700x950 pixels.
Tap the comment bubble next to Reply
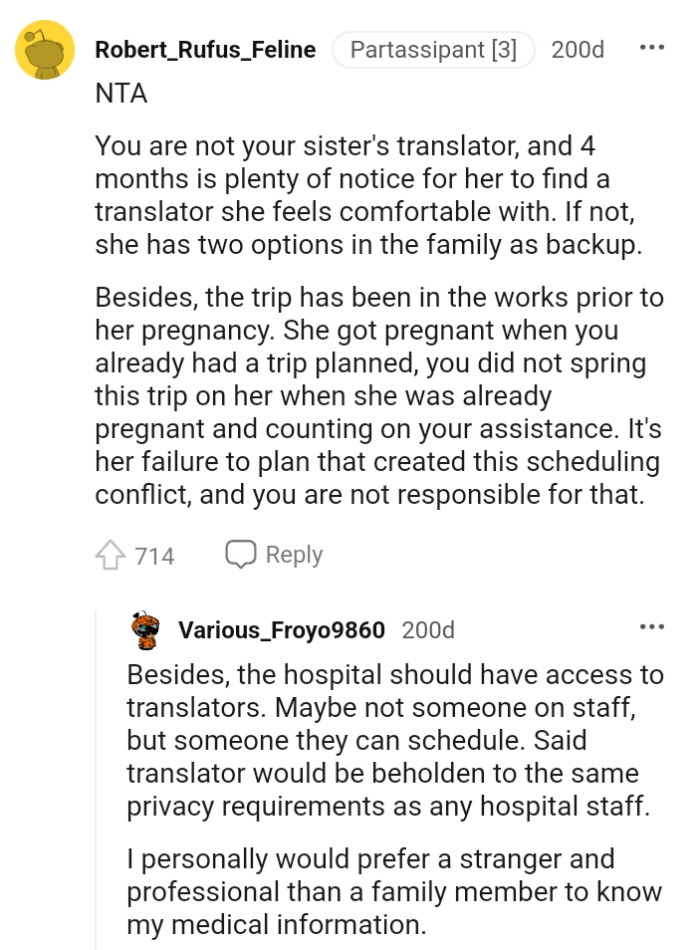click(x=240, y=553)
